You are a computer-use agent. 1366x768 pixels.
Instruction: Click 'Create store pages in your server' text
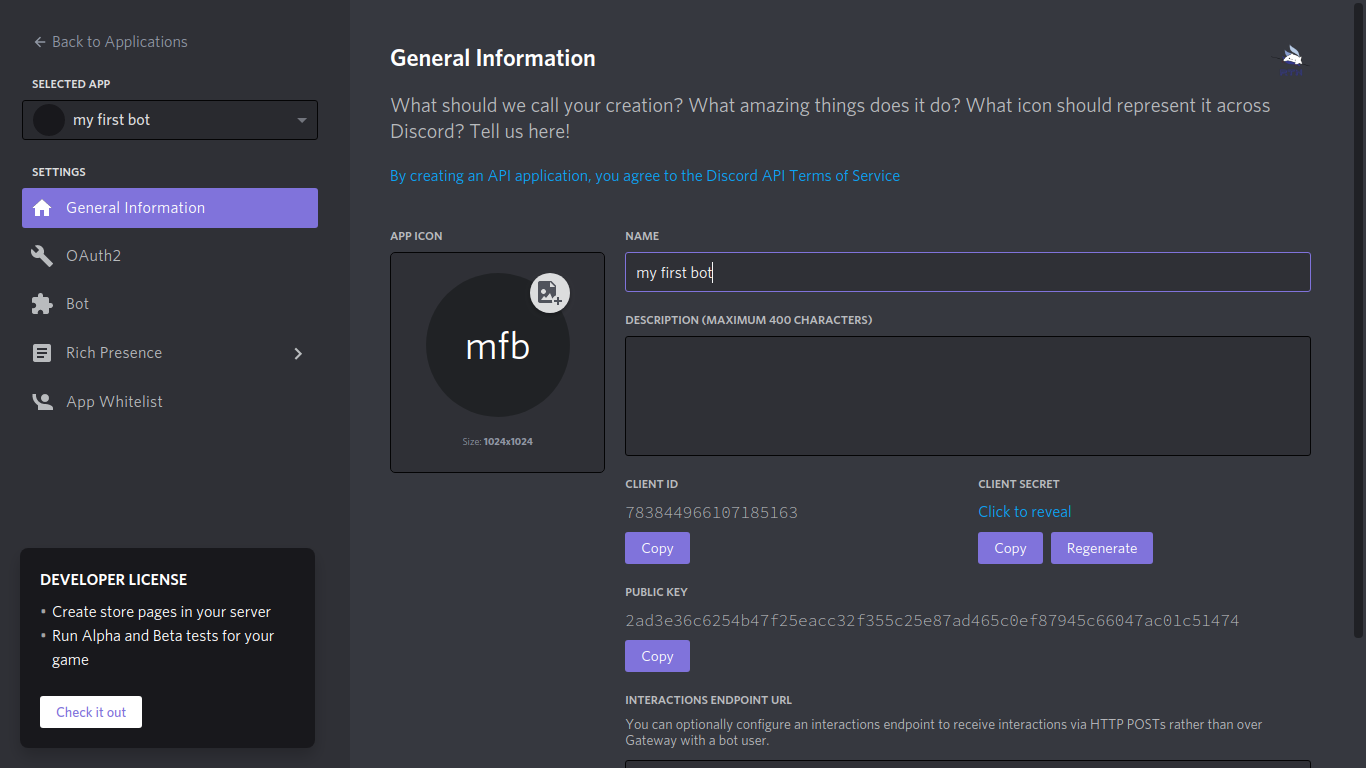coord(162,612)
